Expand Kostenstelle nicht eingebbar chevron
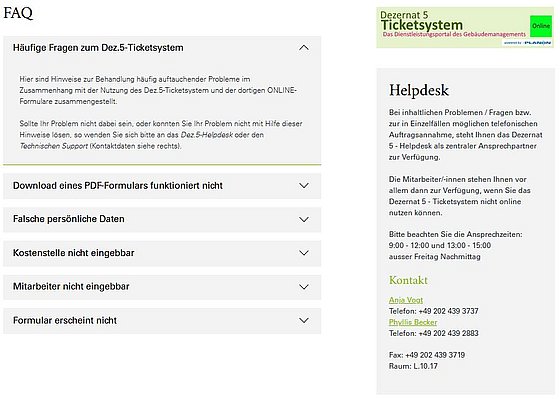 [304, 253]
